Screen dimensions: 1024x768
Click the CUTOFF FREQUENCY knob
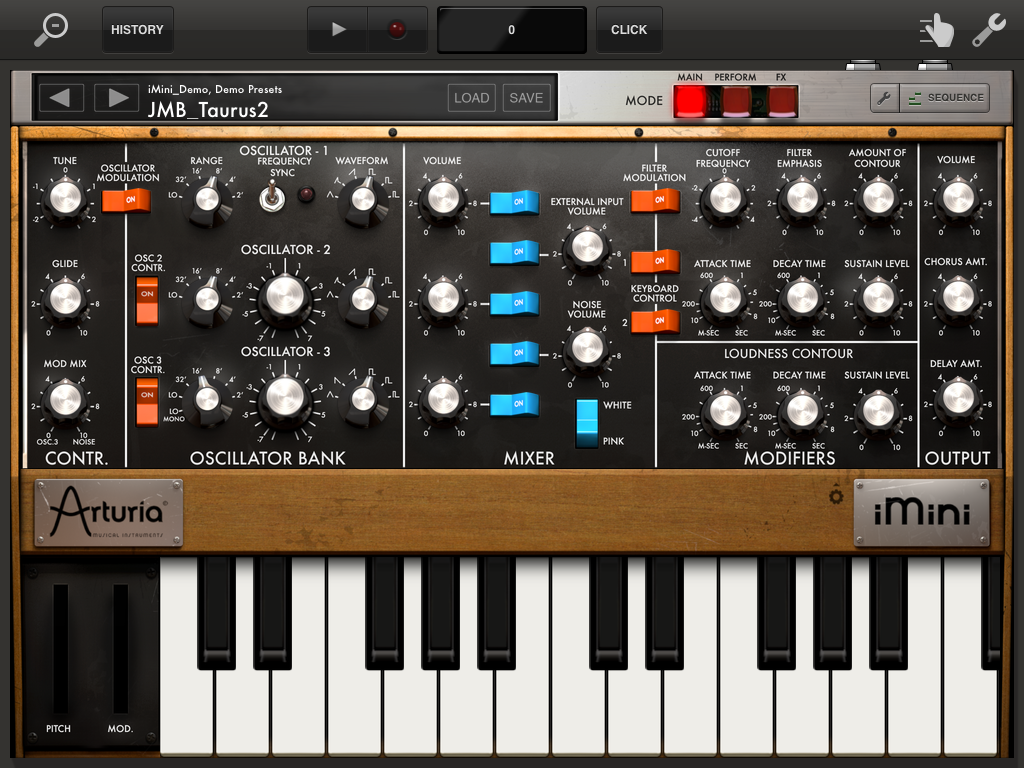724,198
